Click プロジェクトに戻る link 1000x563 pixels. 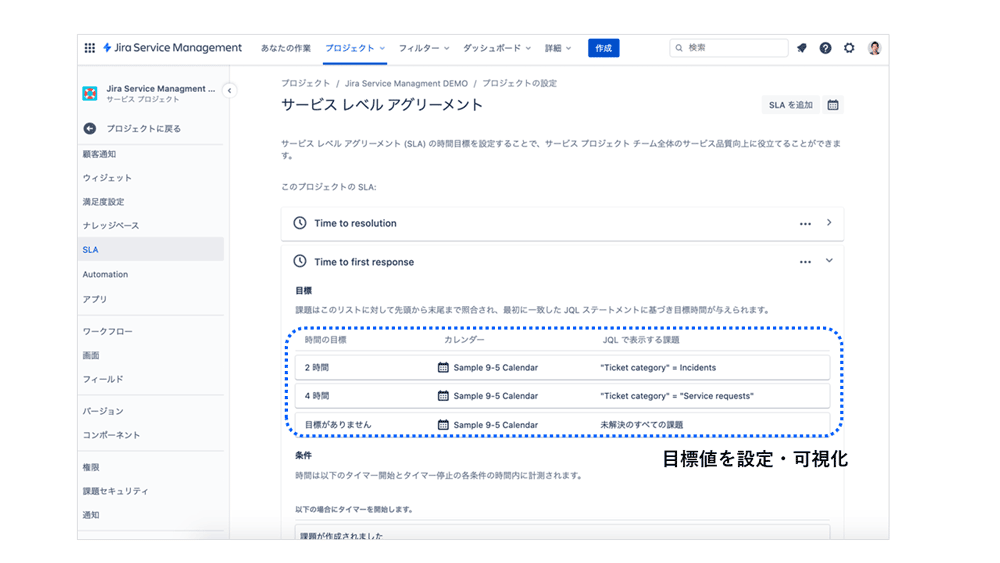(x=143, y=129)
